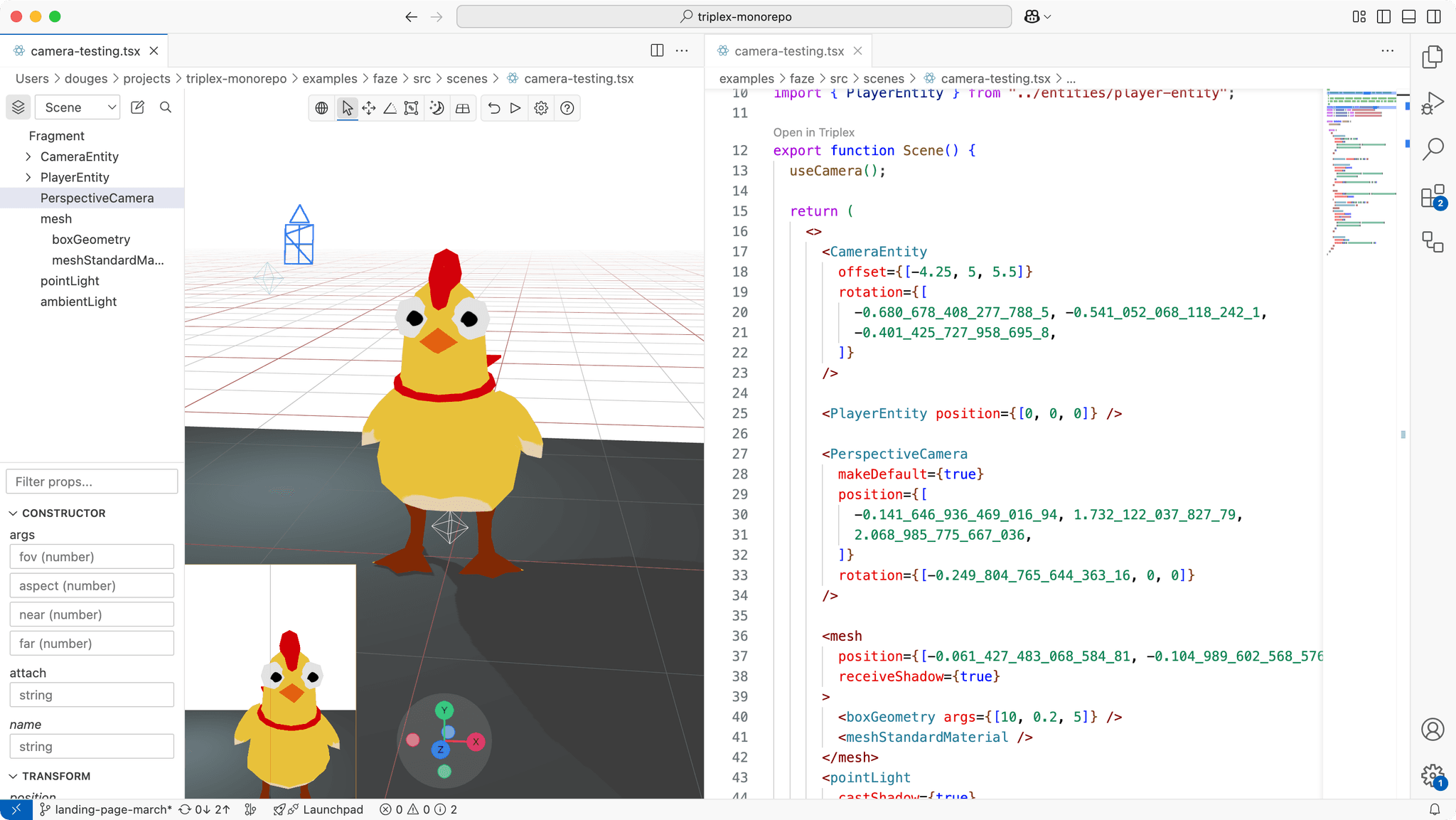The image size is (1456, 820).
Task: Toggle the camera grid view icon
Action: click(x=463, y=108)
